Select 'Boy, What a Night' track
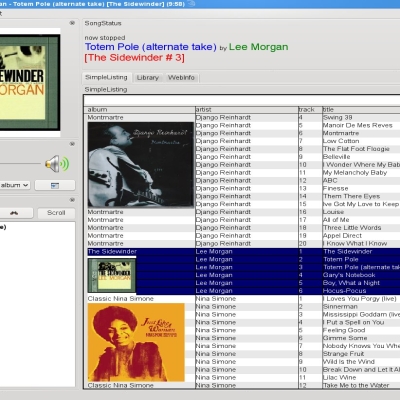Viewport: 400px width, 400px height. [351, 283]
